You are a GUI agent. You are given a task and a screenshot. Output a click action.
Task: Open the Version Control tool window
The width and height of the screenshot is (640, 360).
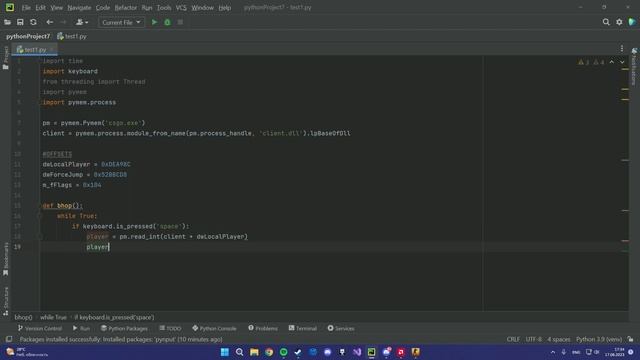point(40,328)
